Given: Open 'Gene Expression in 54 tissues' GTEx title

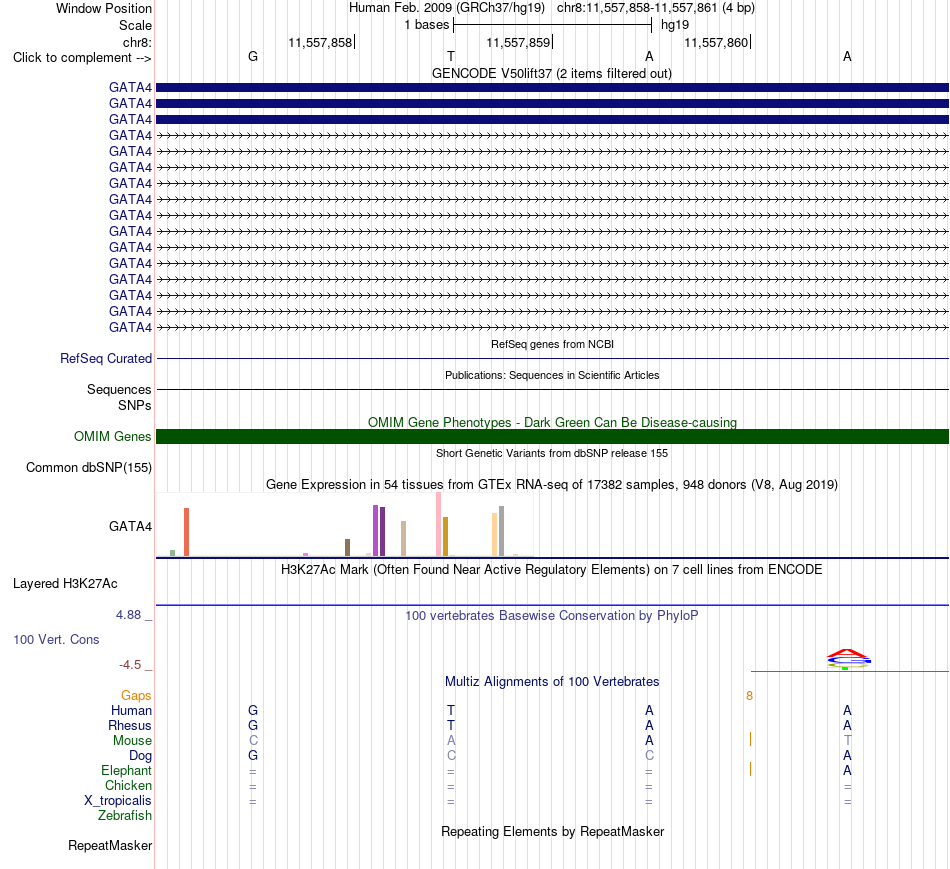Looking at the screenshot, I should tap(552, 484).
